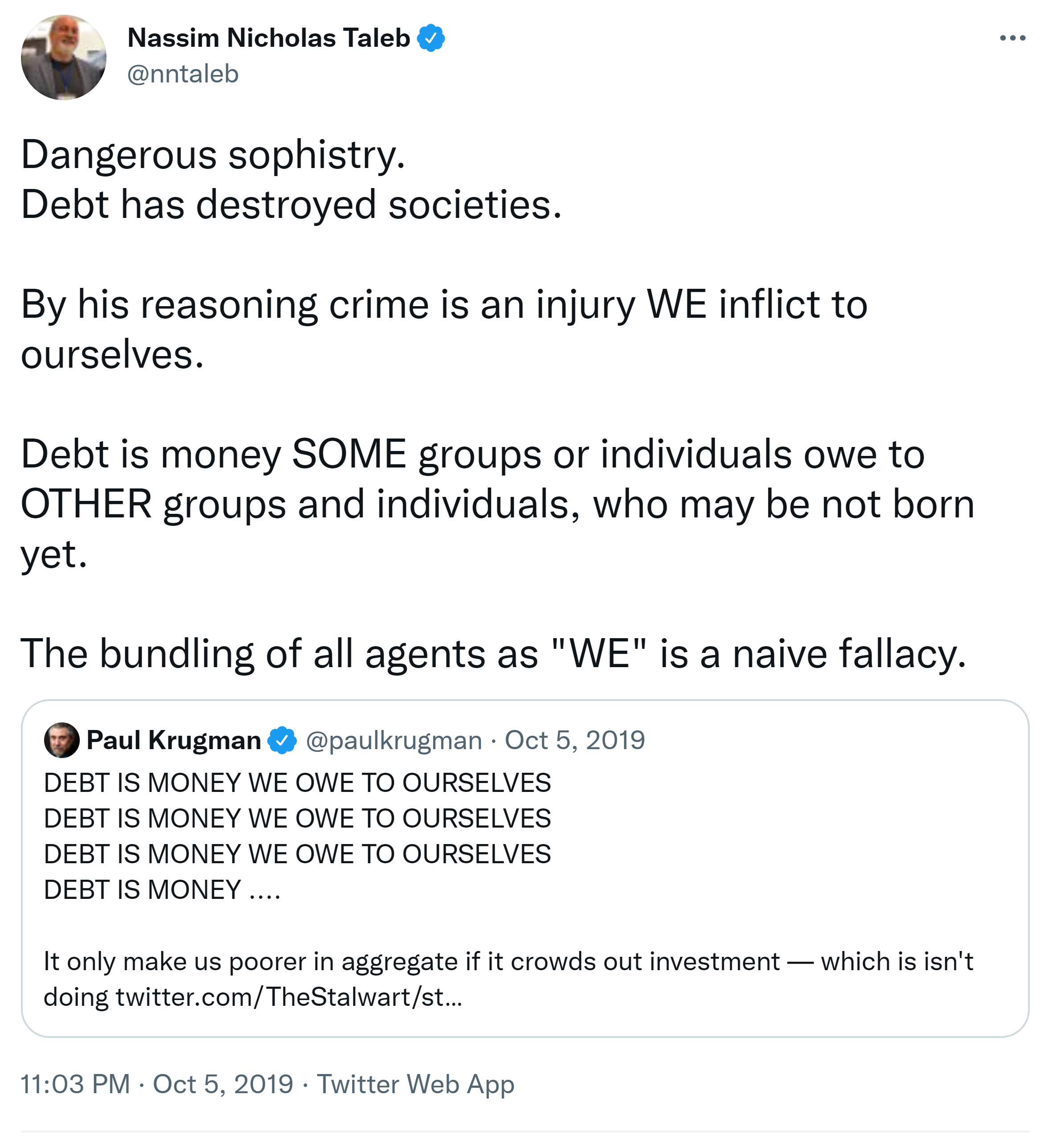Open quoted tweet via first "DEBT IS MONEY" line
1049x1148 pixels.
(x=297, y=783)
